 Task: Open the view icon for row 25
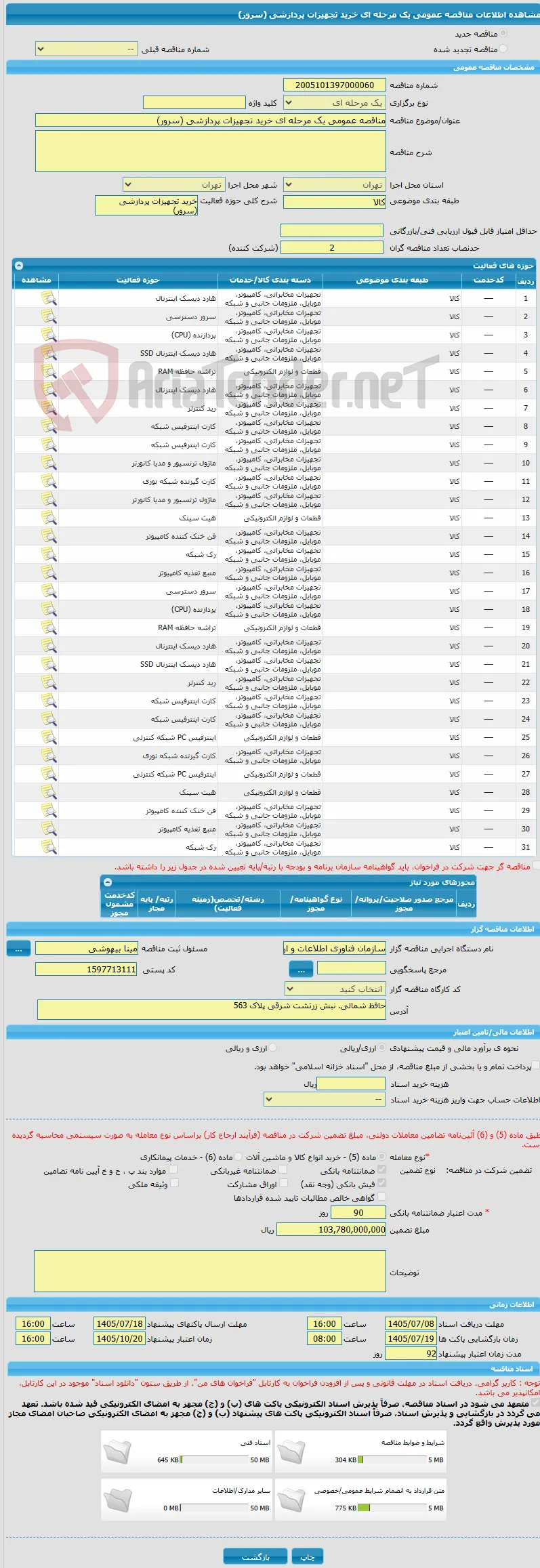click(x=48, y=737)
